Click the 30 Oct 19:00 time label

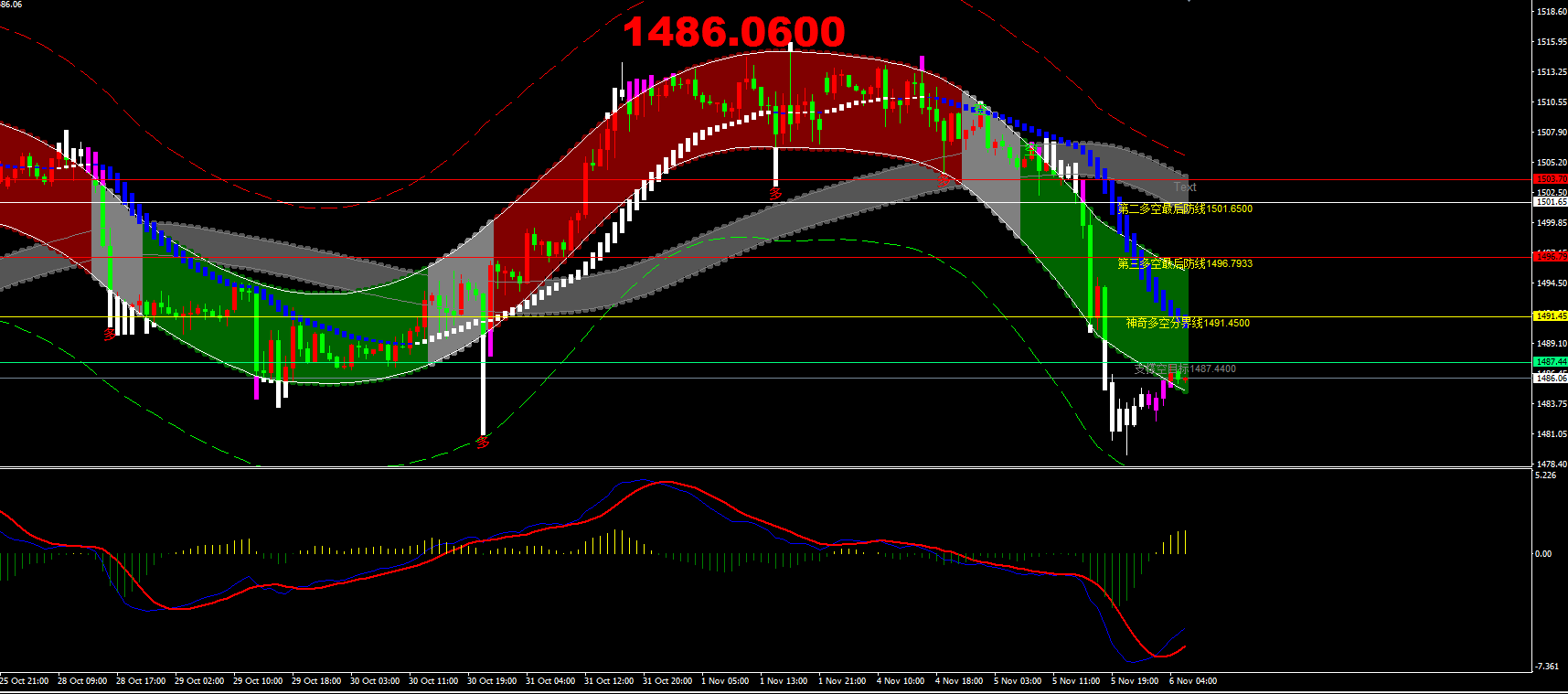492,681
